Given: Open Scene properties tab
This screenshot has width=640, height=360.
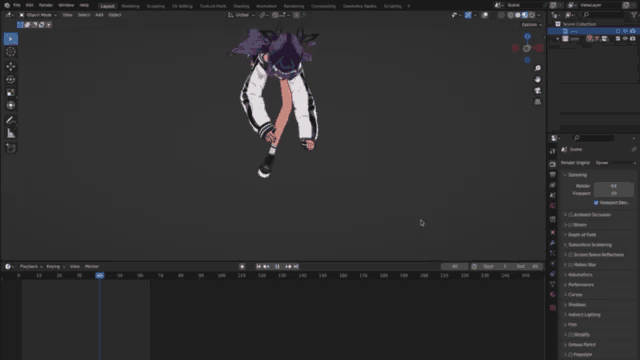Looking at the screenshot, I should point(553,196).
